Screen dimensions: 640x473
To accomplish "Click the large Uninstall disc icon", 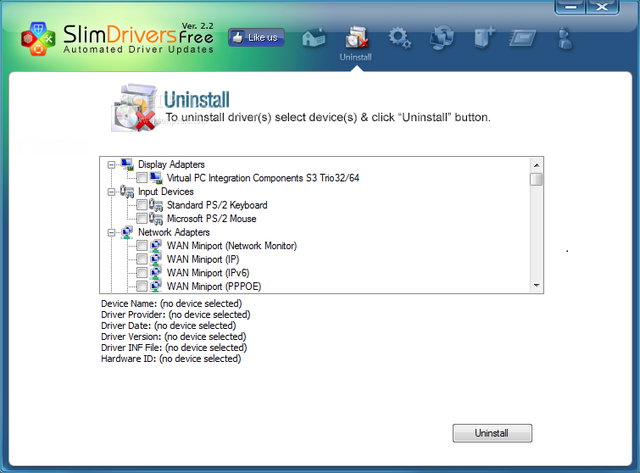I will click(x=134, y=108).
